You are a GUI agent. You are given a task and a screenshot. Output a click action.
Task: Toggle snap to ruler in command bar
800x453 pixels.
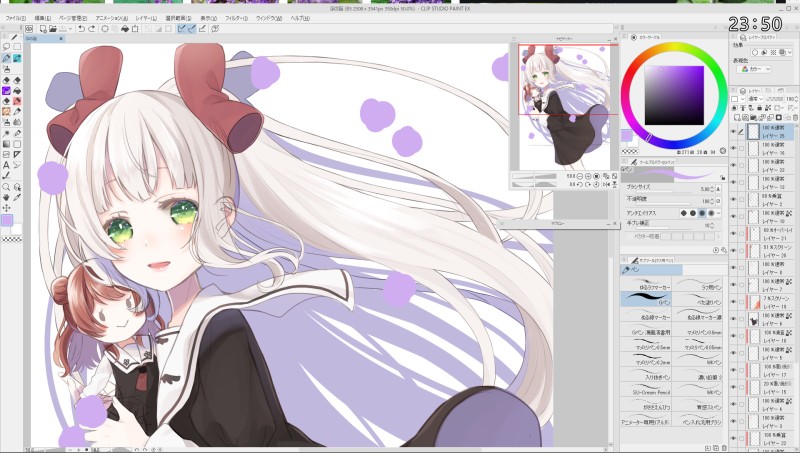[181, 29]
